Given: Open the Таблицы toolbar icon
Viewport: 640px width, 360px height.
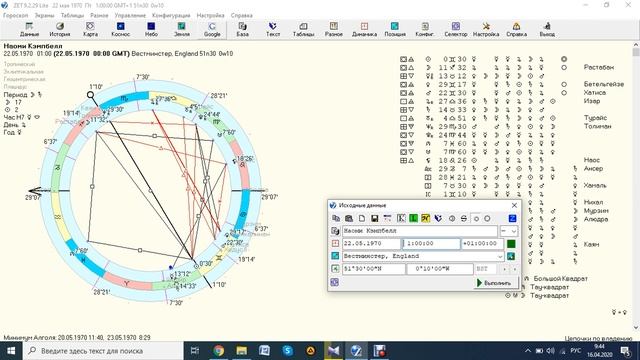Looking at the screenshot, I should click(x=303, y=30).
